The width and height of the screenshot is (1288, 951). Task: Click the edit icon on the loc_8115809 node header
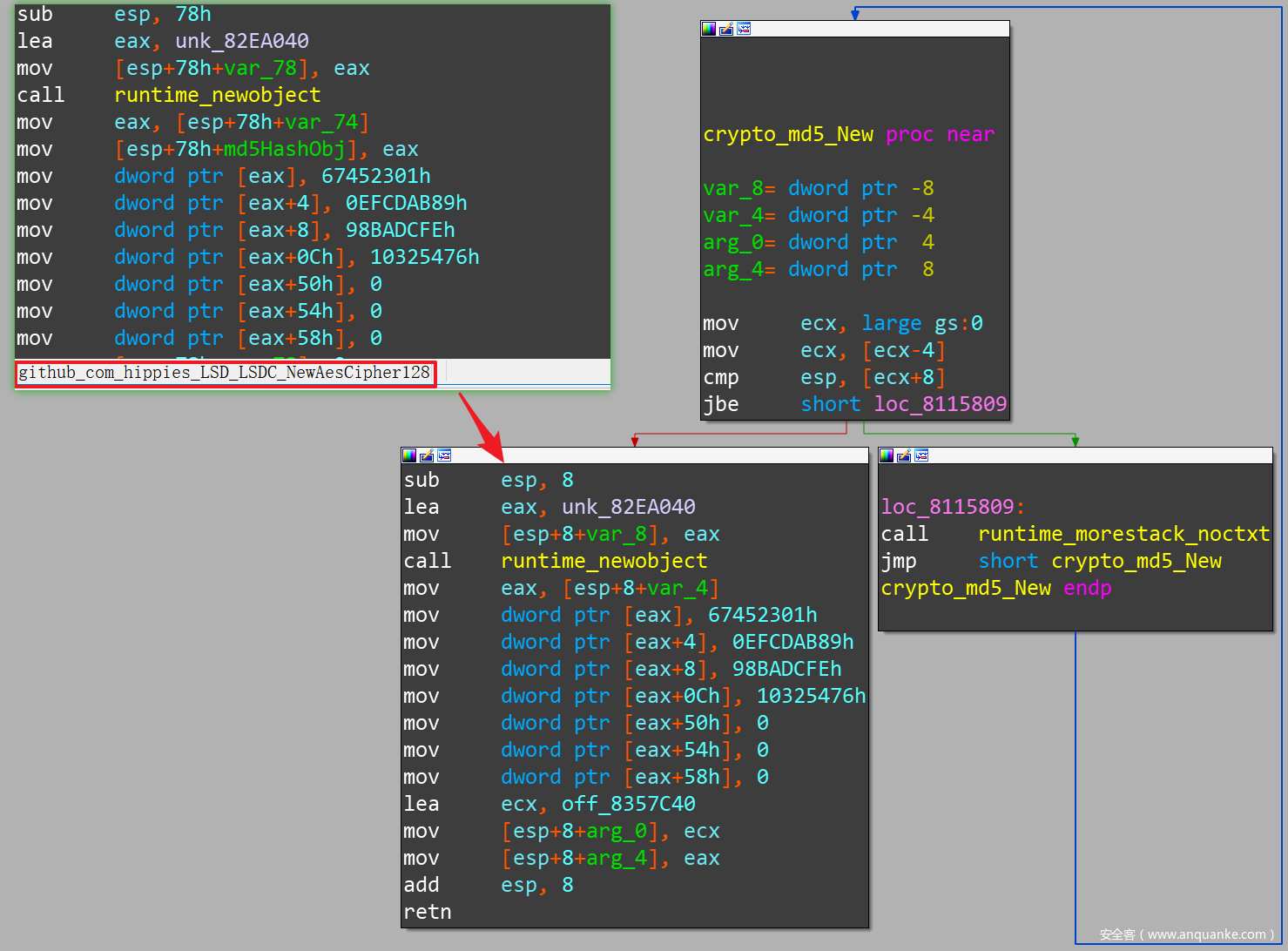pyautogui.click(x=904, y=455)
